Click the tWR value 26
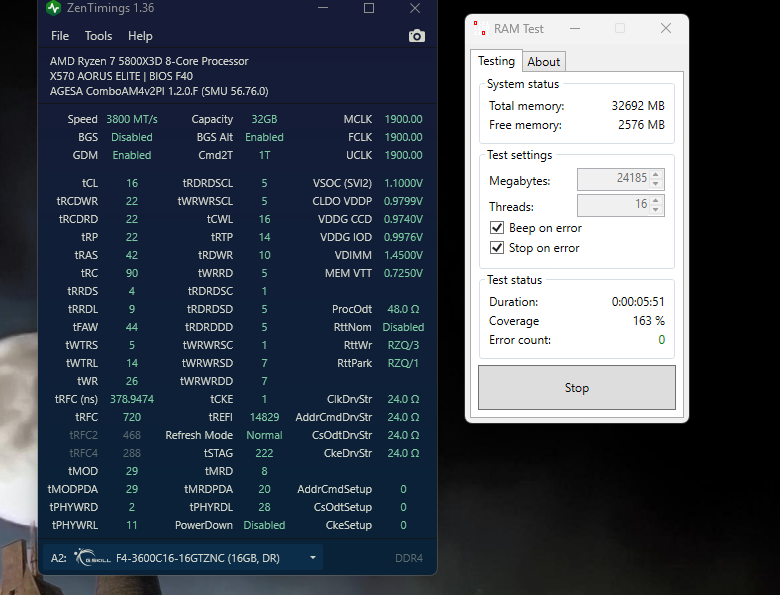This screenshot has width=780, height=595. tap(132, 381)
